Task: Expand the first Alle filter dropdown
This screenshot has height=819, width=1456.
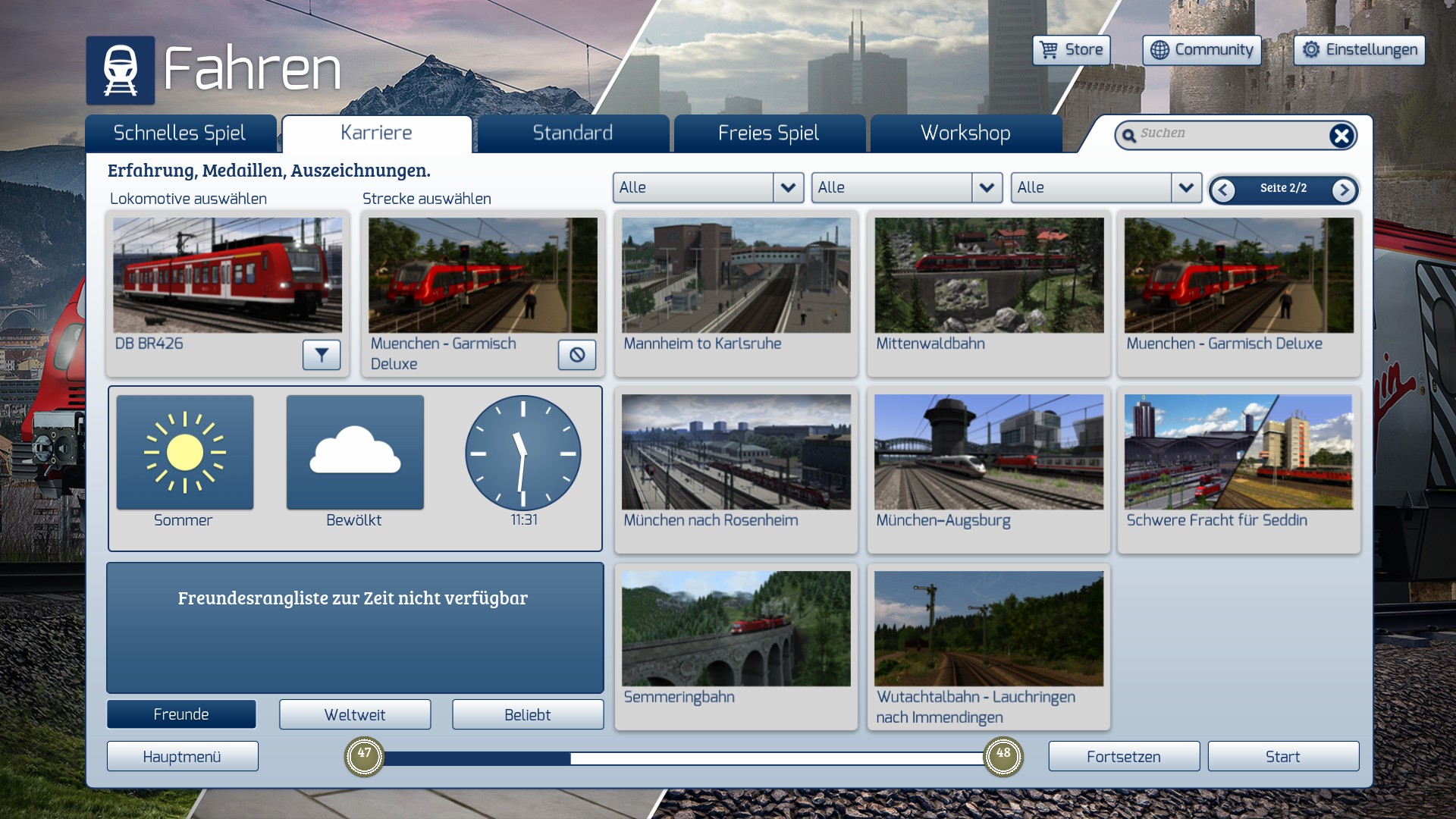Action: click(x=788, y=188)
